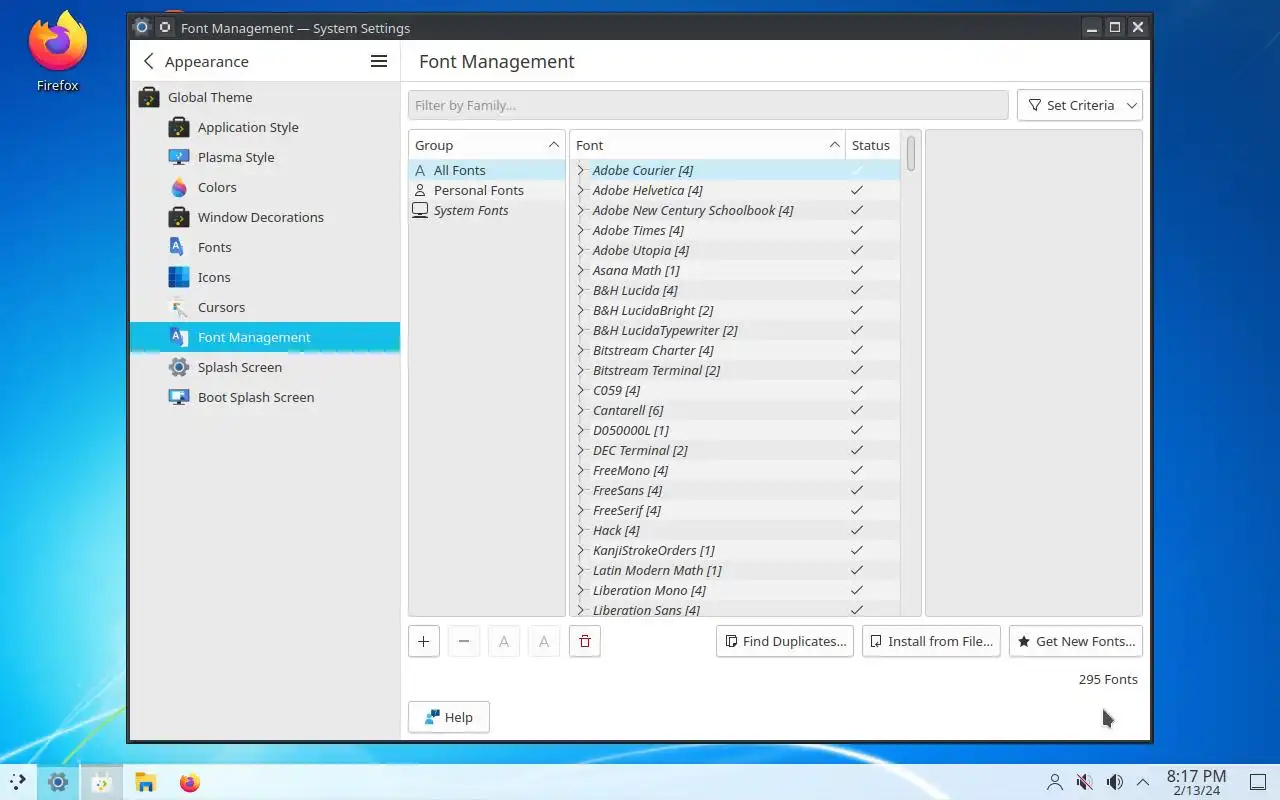Viewport: 1280px width, 800px height.
Task: Expand the Adobe Helvetica [4] family
Action: [581, 190]
